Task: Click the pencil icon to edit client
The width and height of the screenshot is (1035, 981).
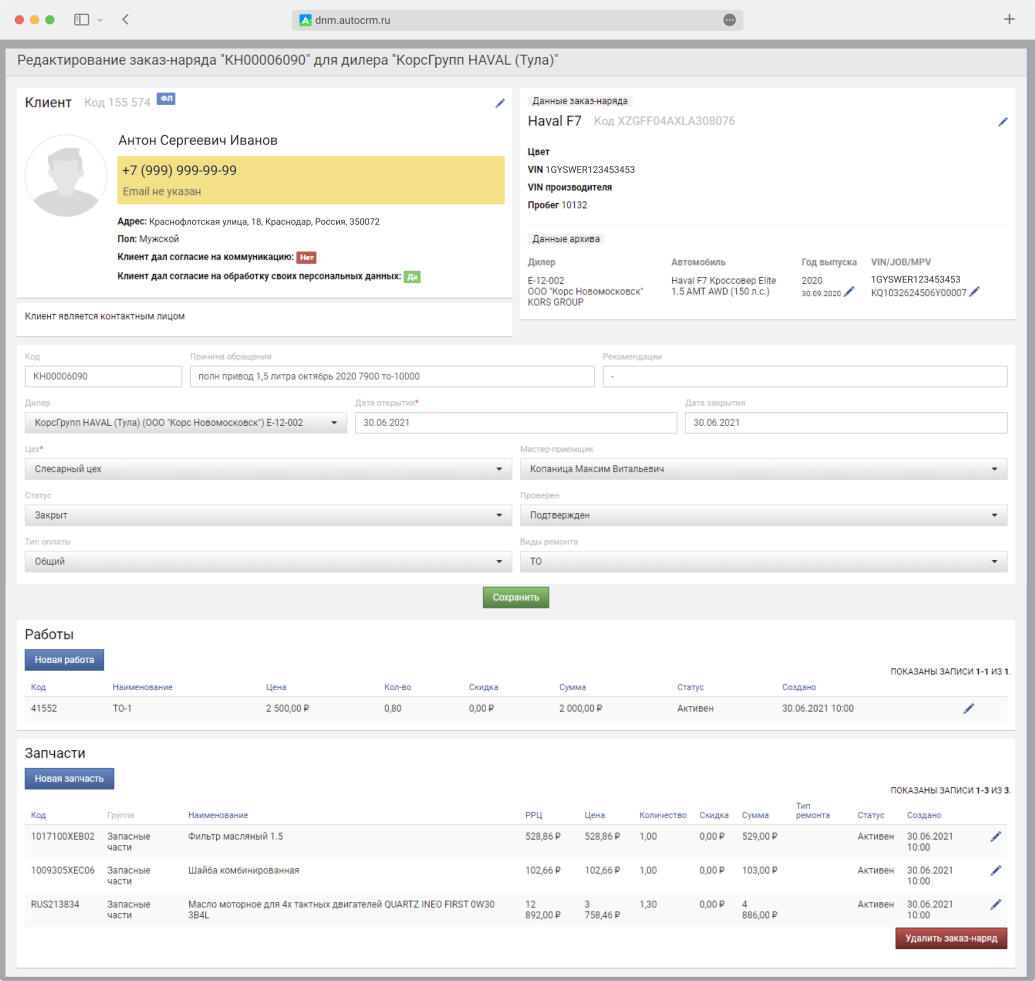Action: (500, 103)
